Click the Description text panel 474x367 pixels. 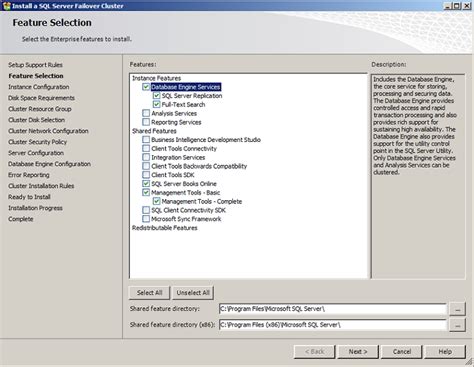[x=418, y=176]
